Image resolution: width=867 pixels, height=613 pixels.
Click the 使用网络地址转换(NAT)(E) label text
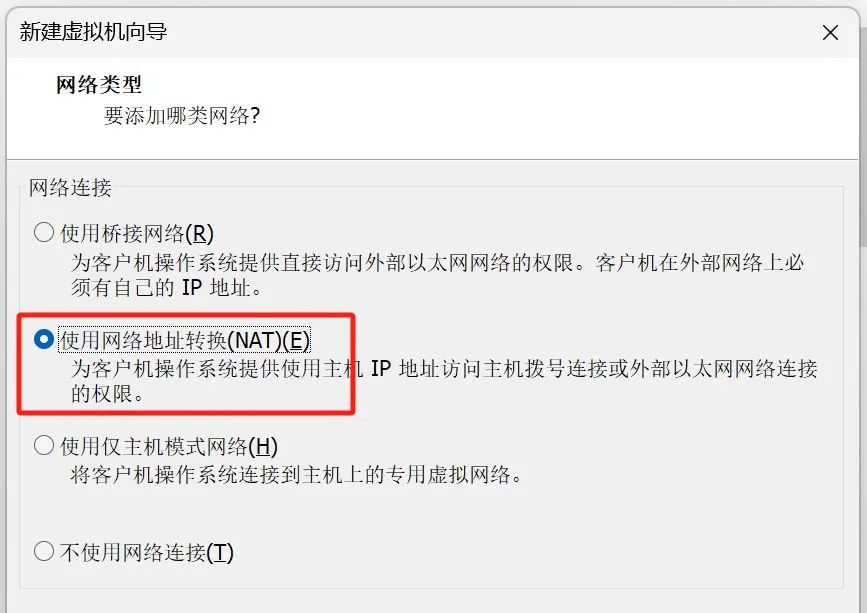[185, 340]
